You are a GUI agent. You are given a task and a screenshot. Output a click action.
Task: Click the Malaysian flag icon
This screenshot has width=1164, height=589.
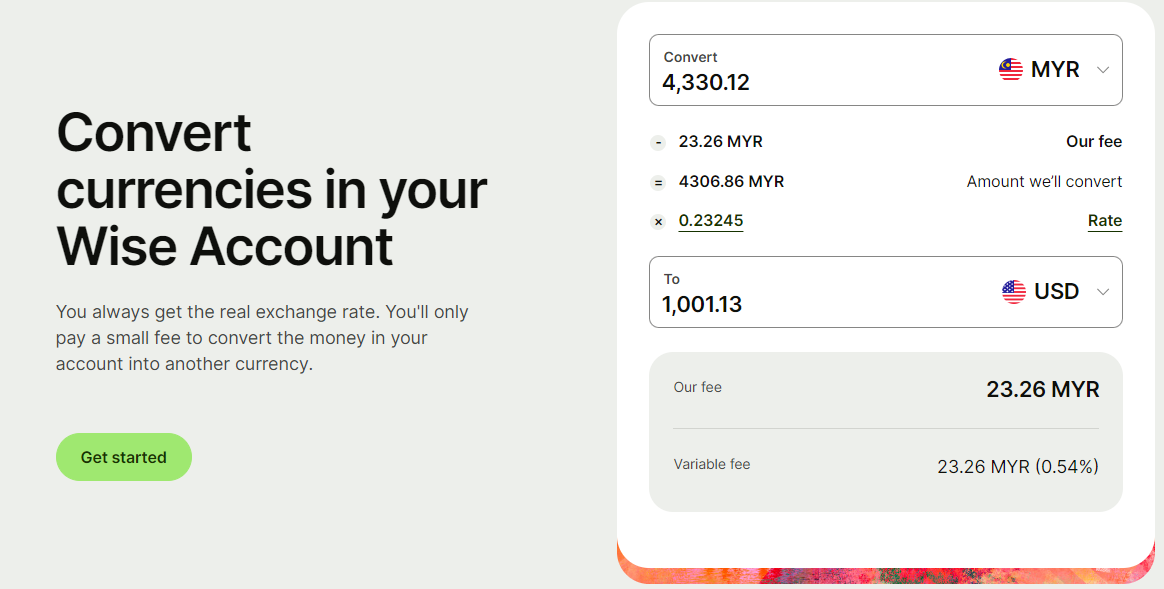tap(1010, 70)
